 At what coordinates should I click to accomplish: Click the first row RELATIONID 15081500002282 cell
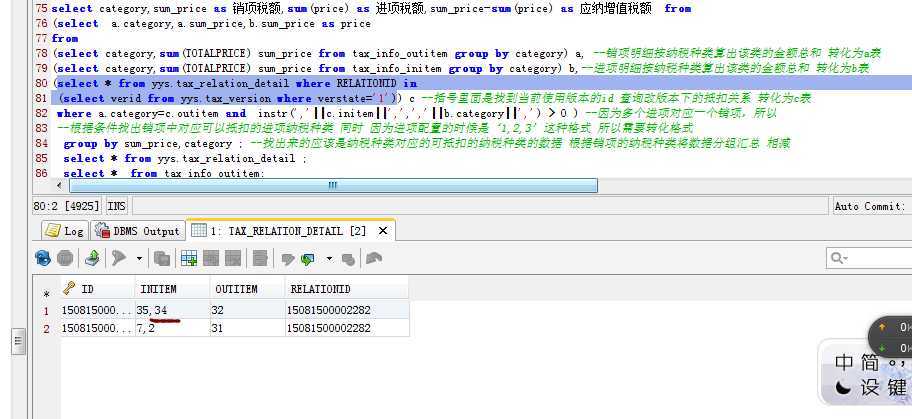coord(347,310)
